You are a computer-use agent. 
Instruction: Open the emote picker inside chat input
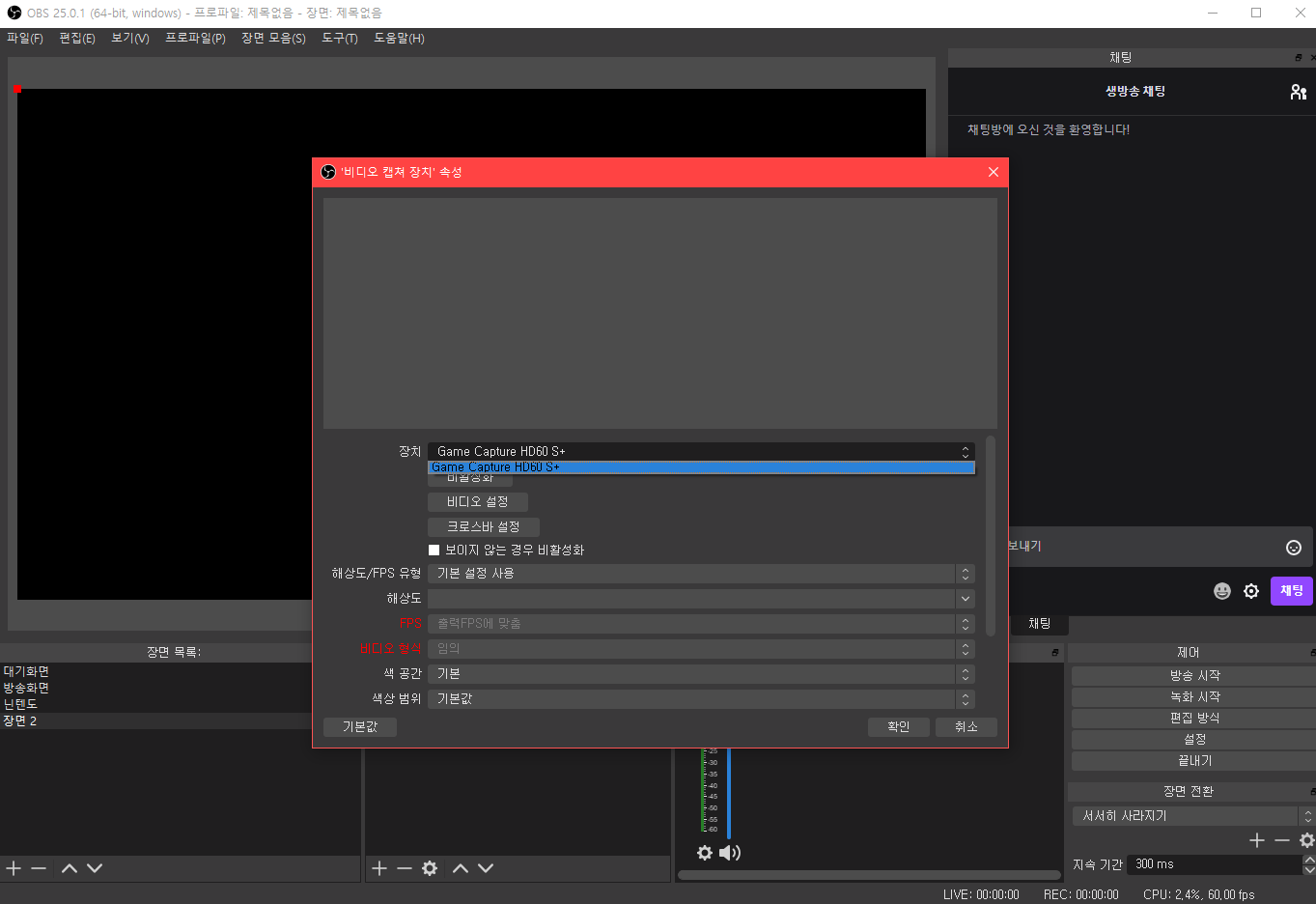(1294, 548)
